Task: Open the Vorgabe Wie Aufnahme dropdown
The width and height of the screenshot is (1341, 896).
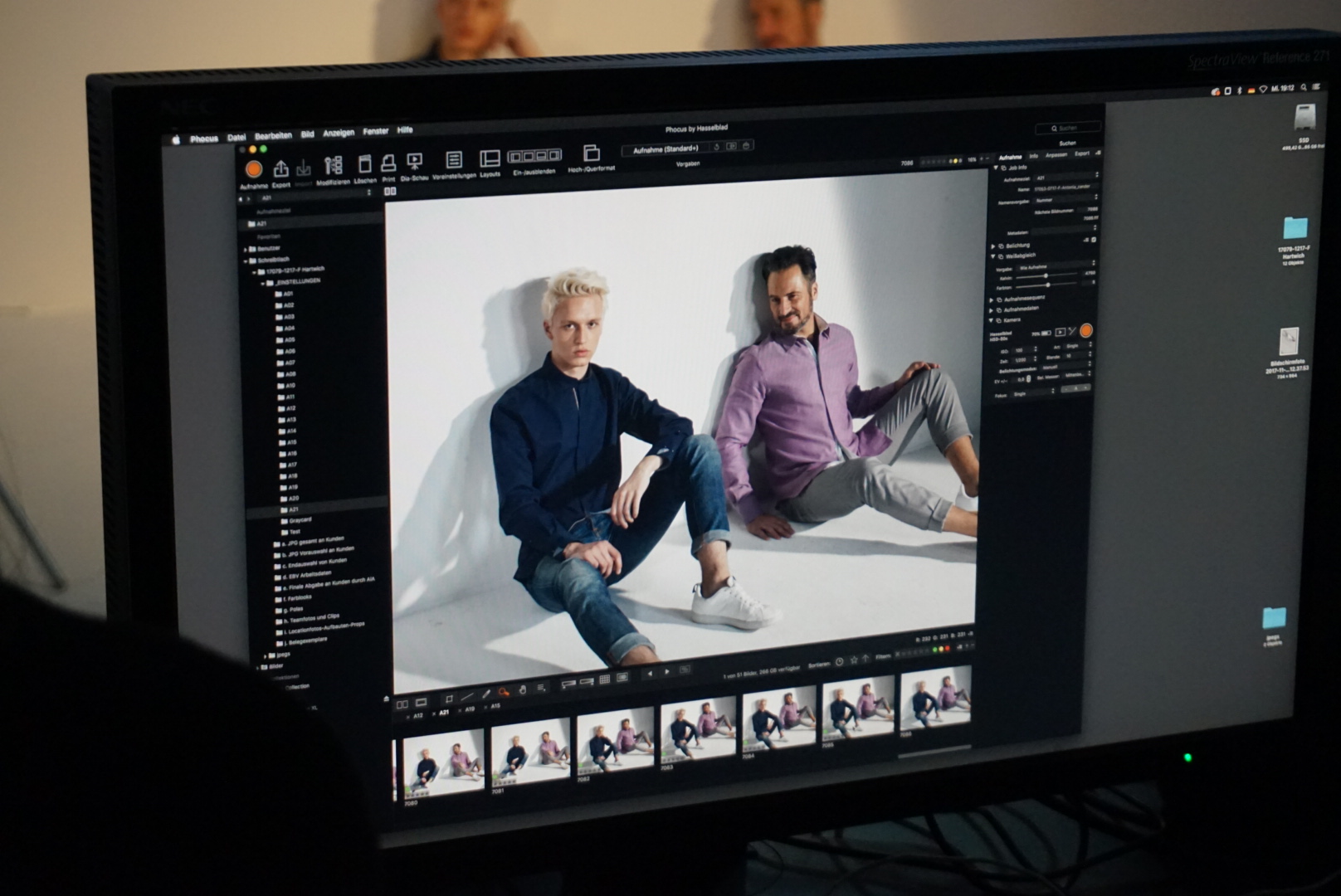Action: [x=1055, y=266]
